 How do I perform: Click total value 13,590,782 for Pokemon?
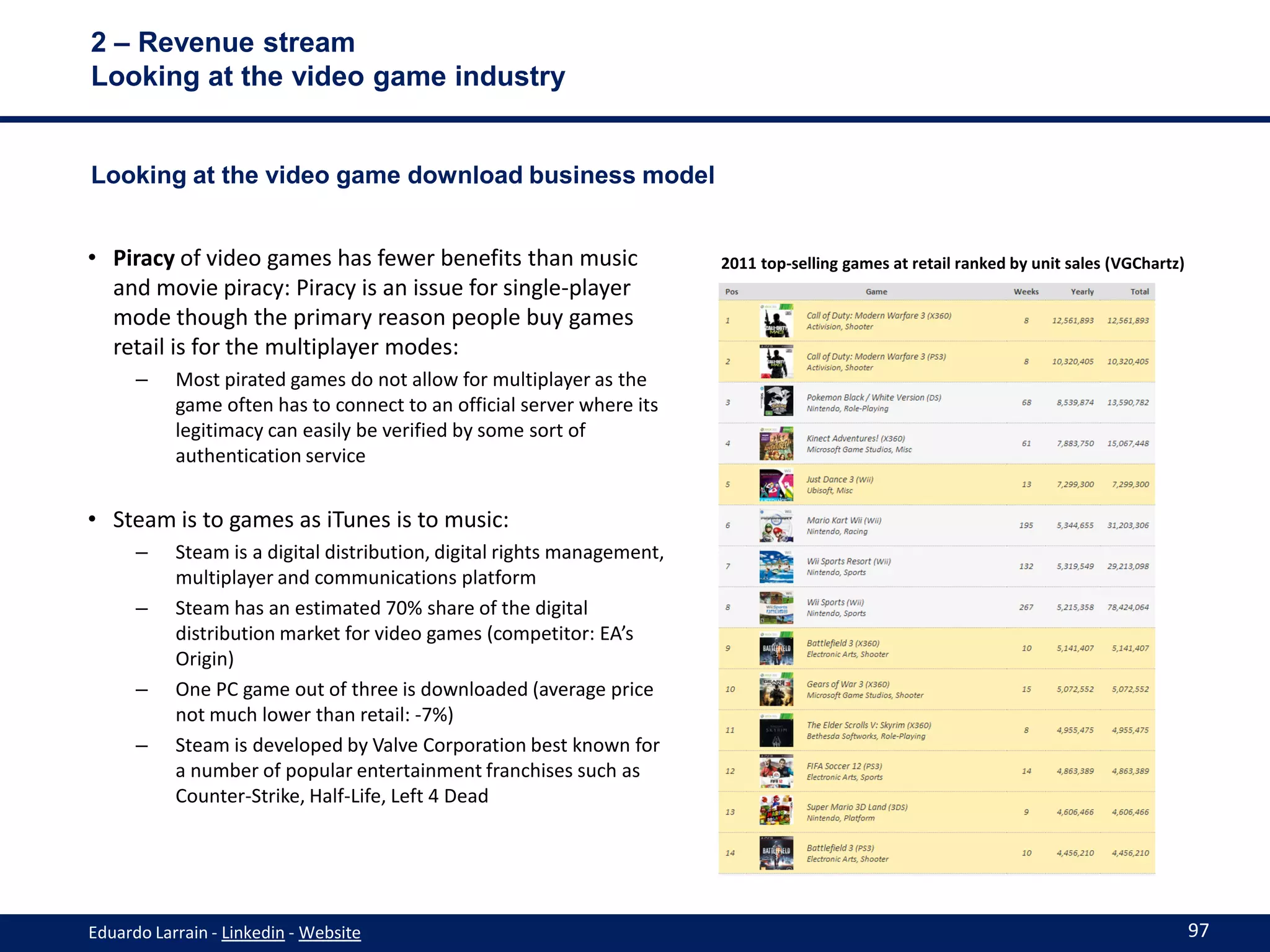point(1128,403)
